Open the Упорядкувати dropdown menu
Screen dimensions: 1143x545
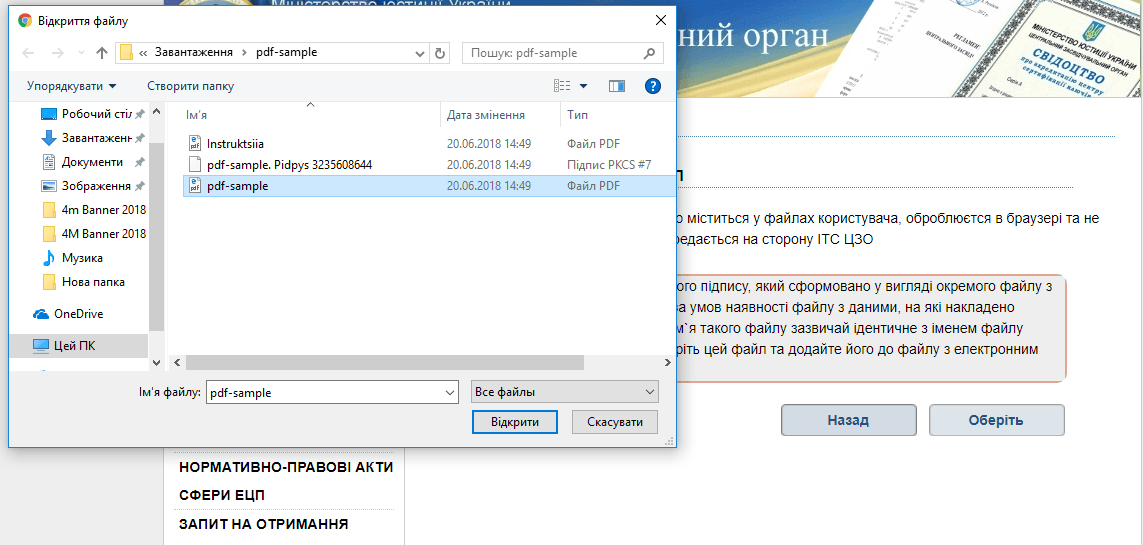point(72,86)
